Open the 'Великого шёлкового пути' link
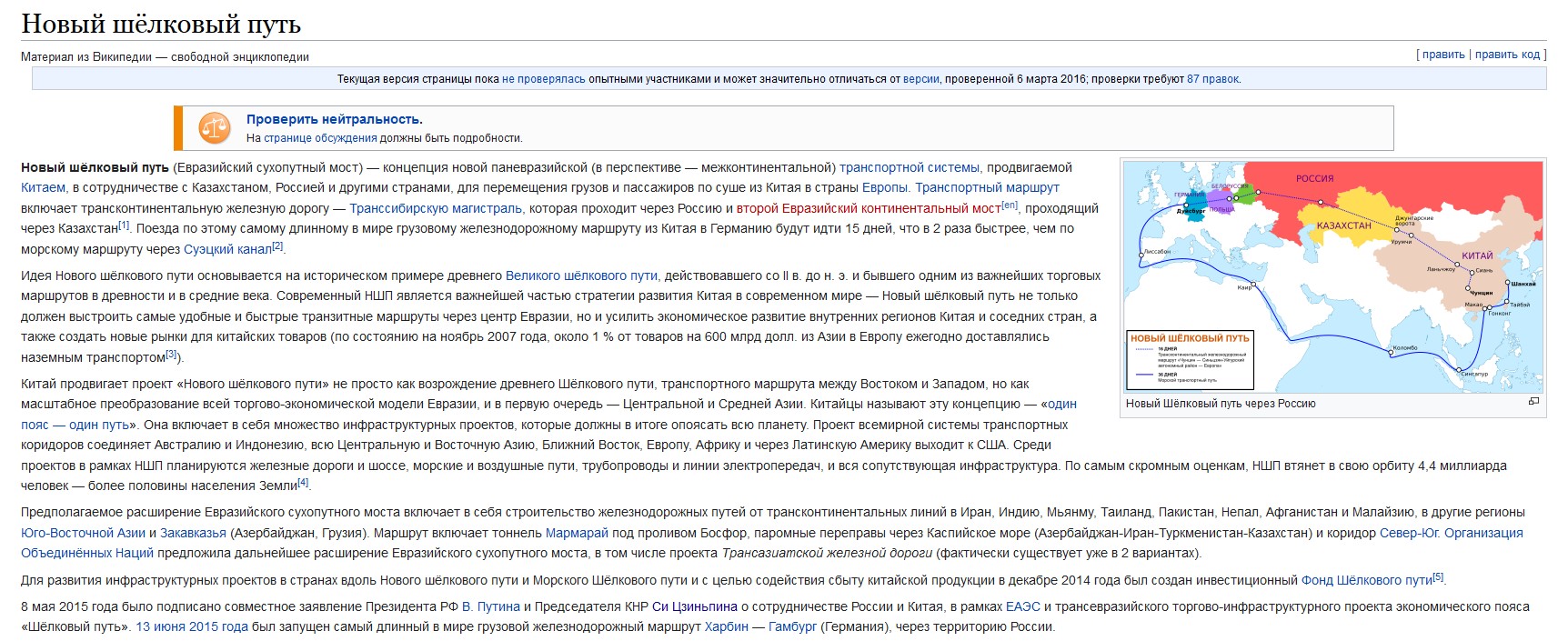Screen dimensions: 1568x641 pos(581,275)
